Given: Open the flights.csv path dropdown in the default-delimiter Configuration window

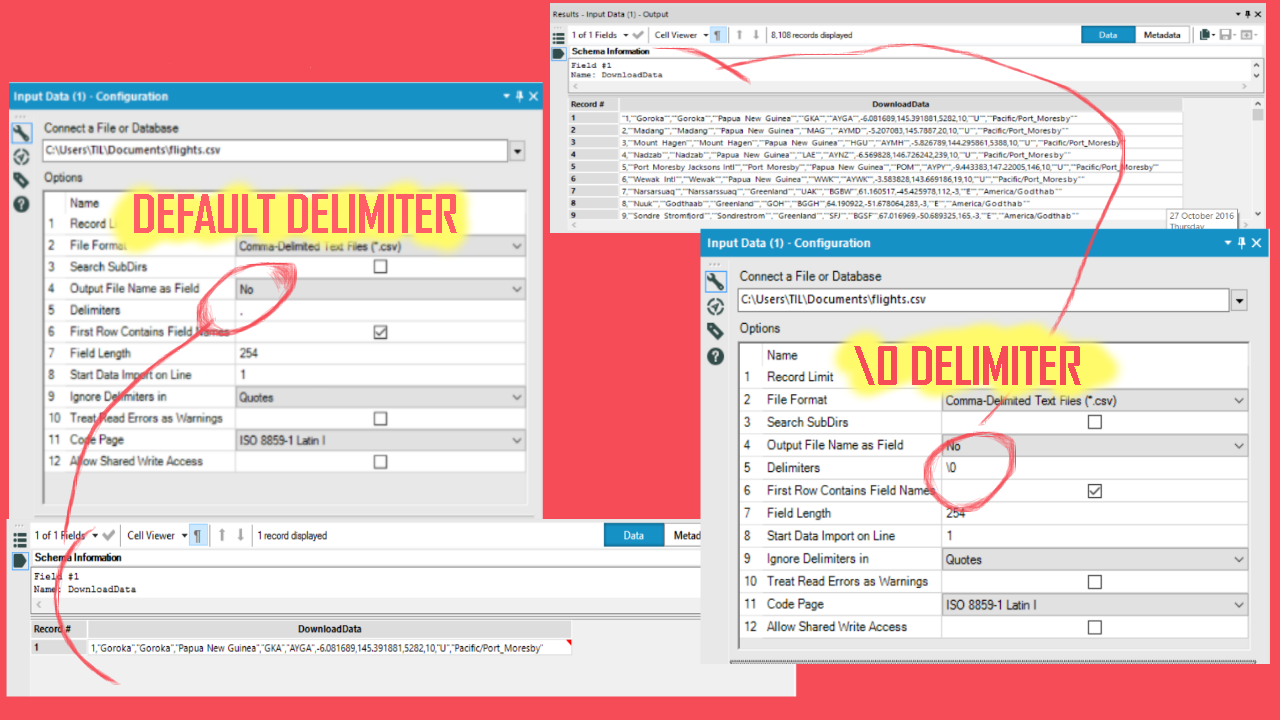Looking at the screenshot, I should point(517,152).
